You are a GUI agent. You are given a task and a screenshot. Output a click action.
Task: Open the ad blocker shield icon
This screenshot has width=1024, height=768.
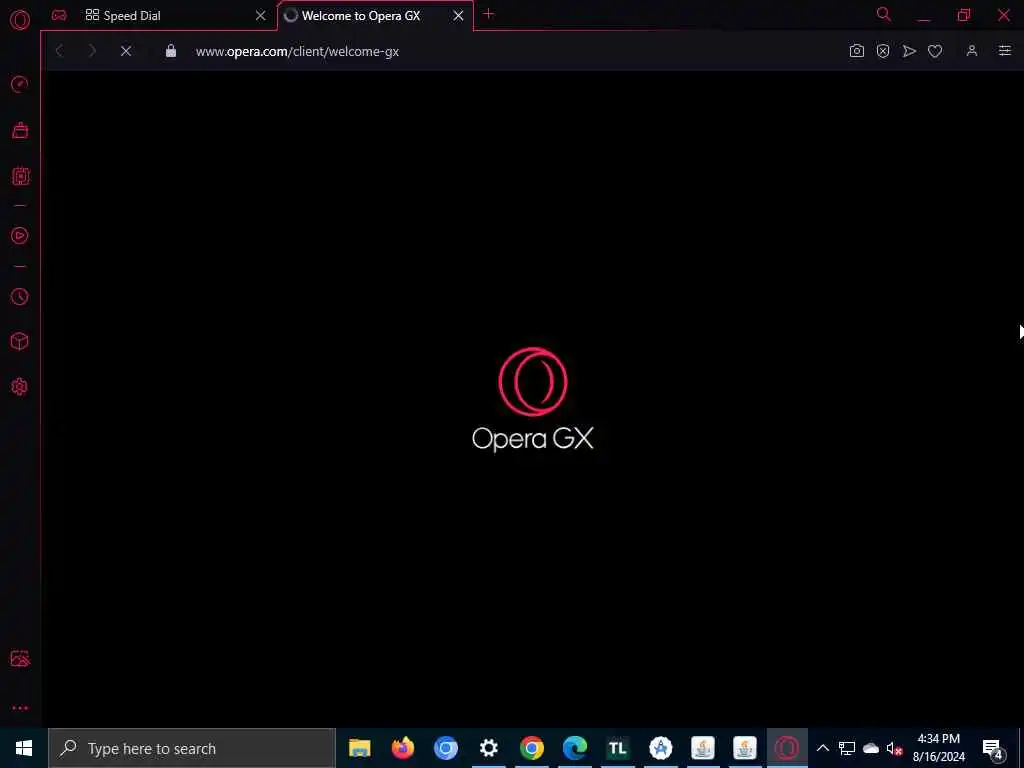coord(883,51)
